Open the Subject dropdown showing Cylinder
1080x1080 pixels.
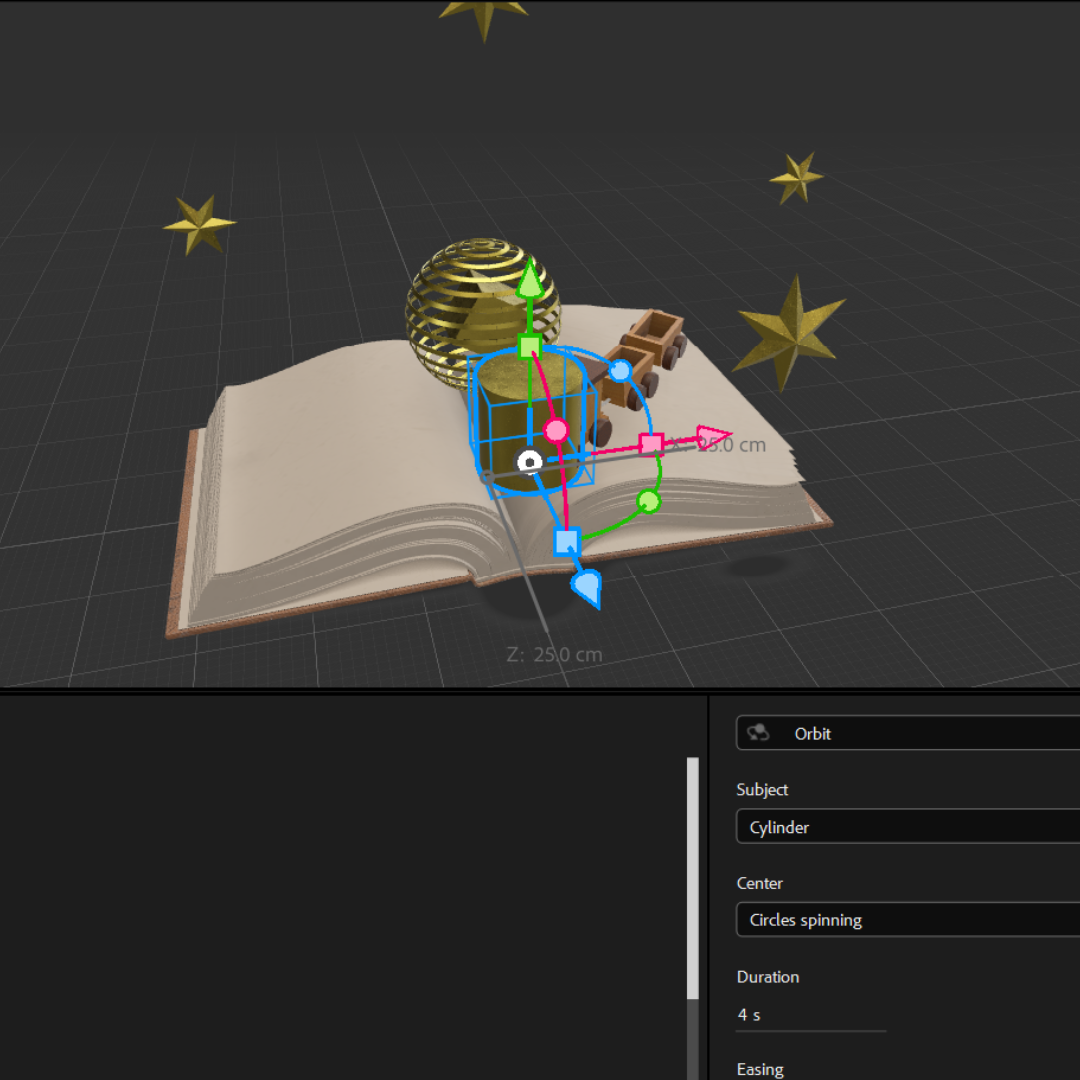click(905, 827)
